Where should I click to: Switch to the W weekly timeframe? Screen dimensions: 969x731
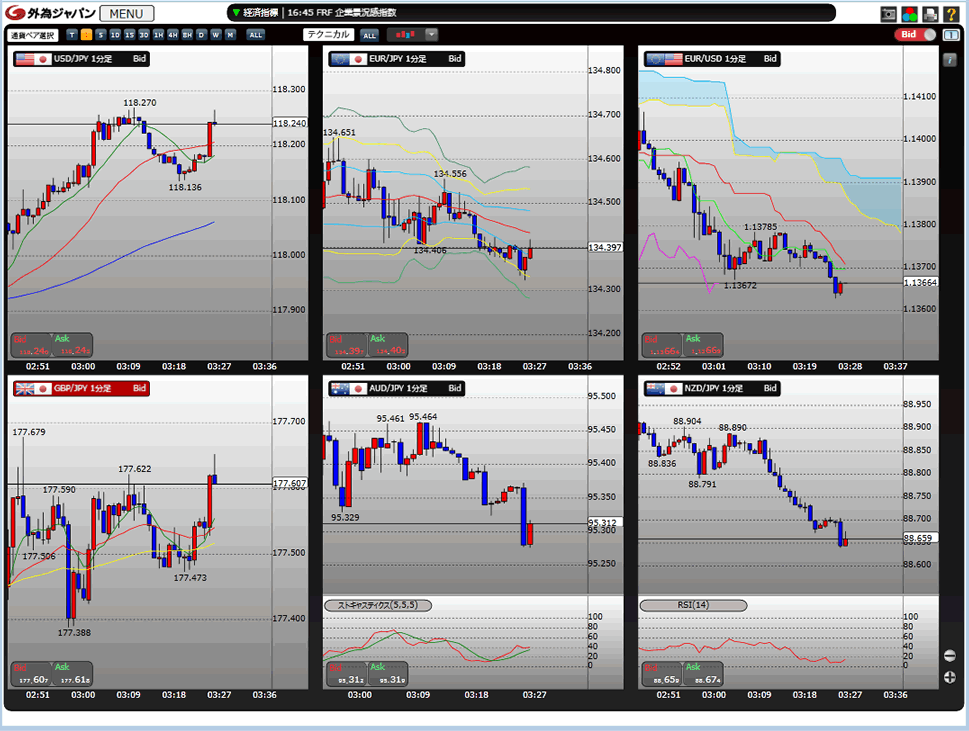point(216,35)
